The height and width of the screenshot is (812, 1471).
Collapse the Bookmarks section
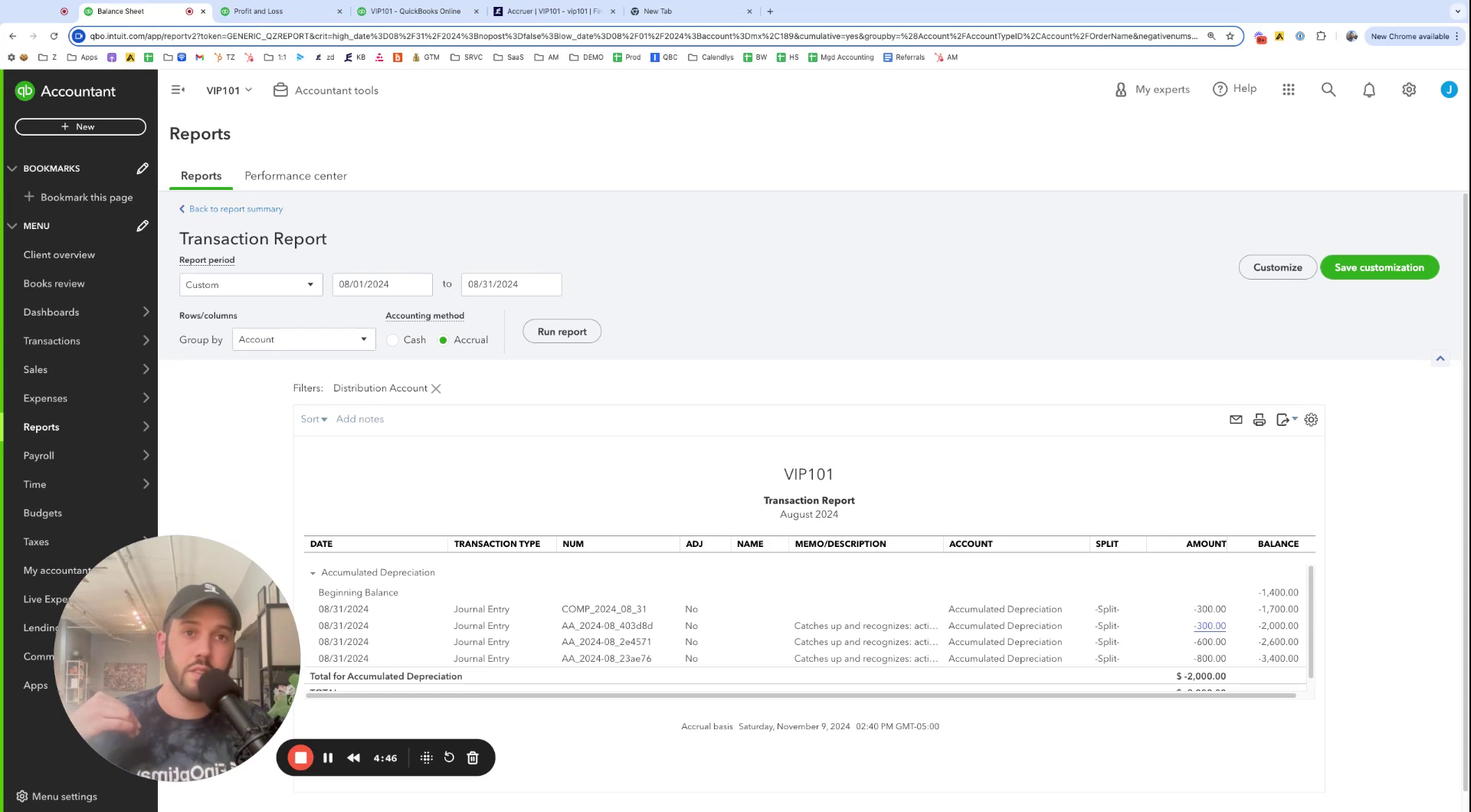point(12,169)
